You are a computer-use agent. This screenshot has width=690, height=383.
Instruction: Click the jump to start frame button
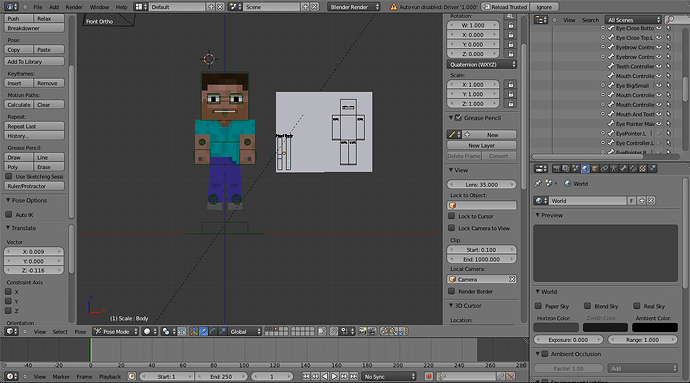click(306, 376)
